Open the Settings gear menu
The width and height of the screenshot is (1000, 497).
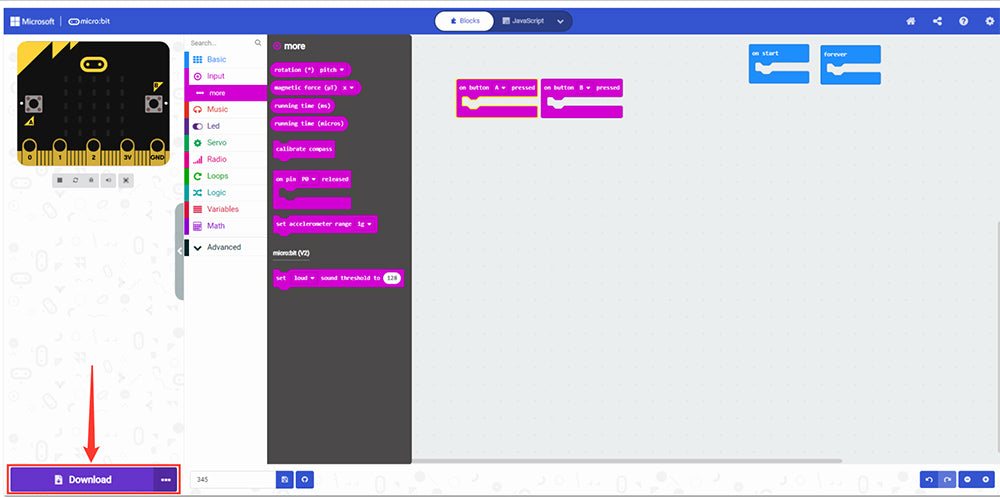click(x=987, y=21)
